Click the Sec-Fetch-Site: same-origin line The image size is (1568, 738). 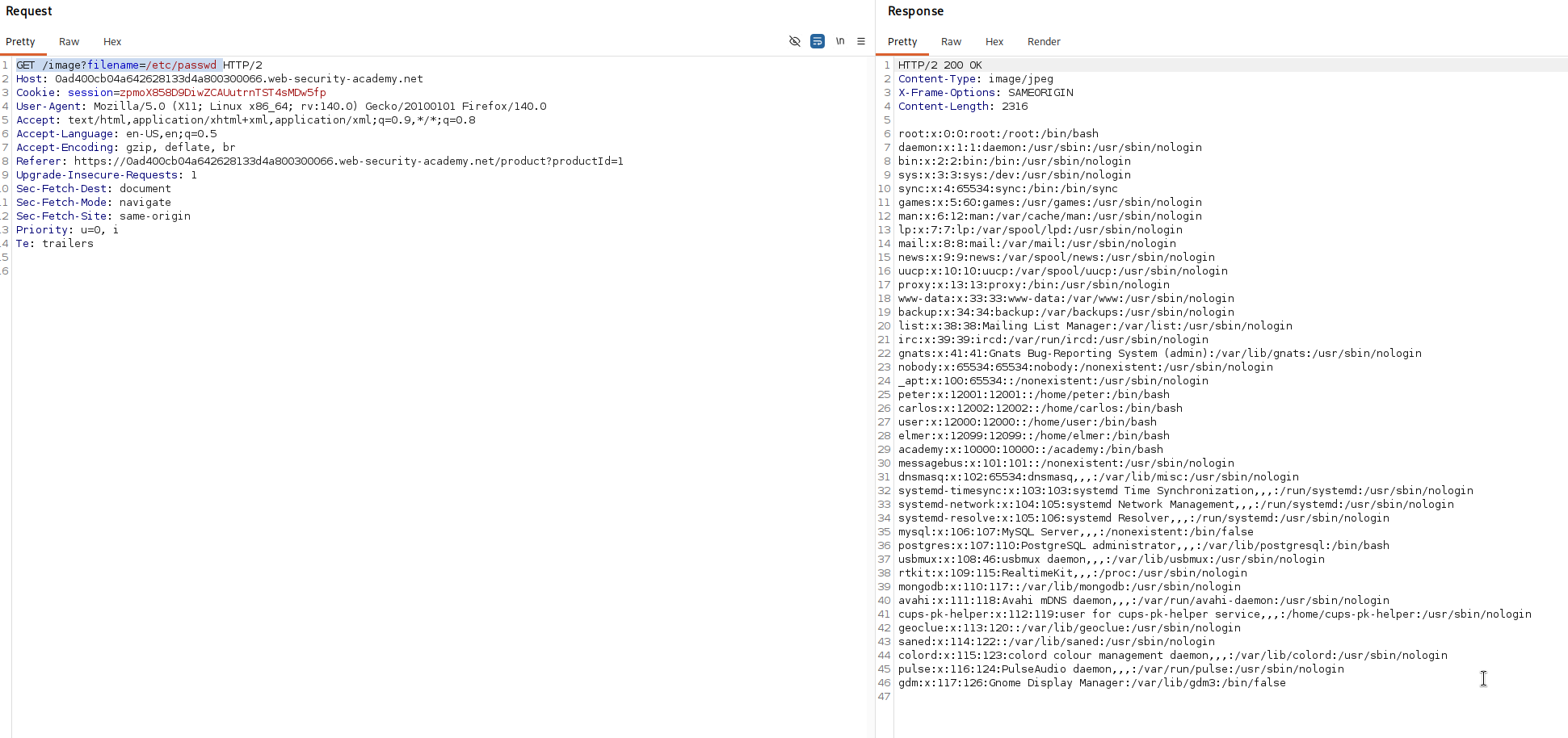[103, 216]
